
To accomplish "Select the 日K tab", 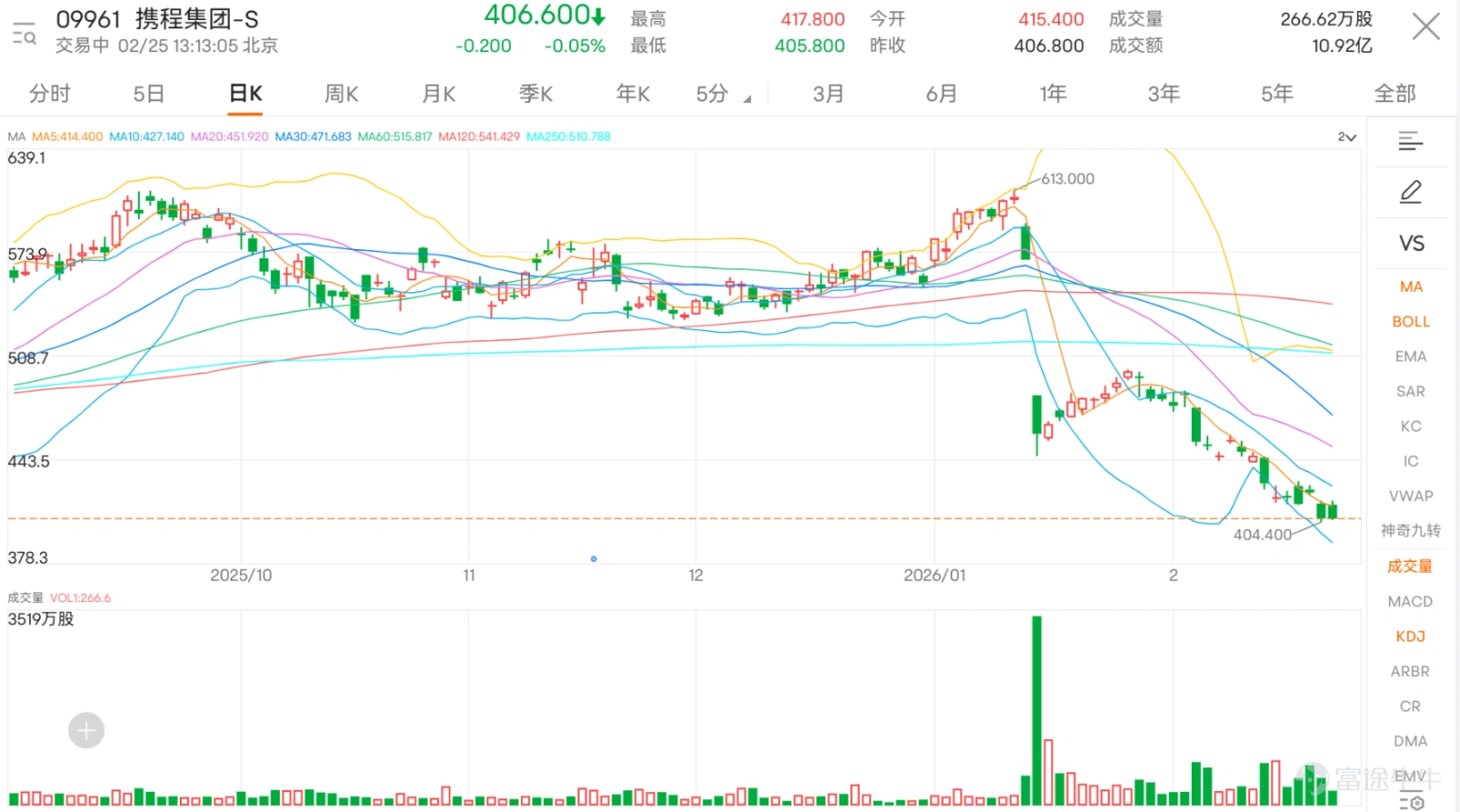I will [x=245, y=93].
